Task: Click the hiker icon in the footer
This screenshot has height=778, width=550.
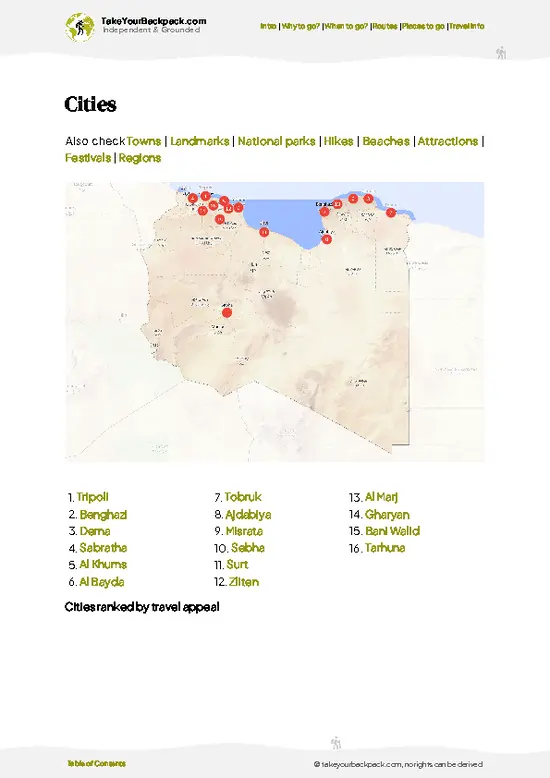Action: (336, 743)
